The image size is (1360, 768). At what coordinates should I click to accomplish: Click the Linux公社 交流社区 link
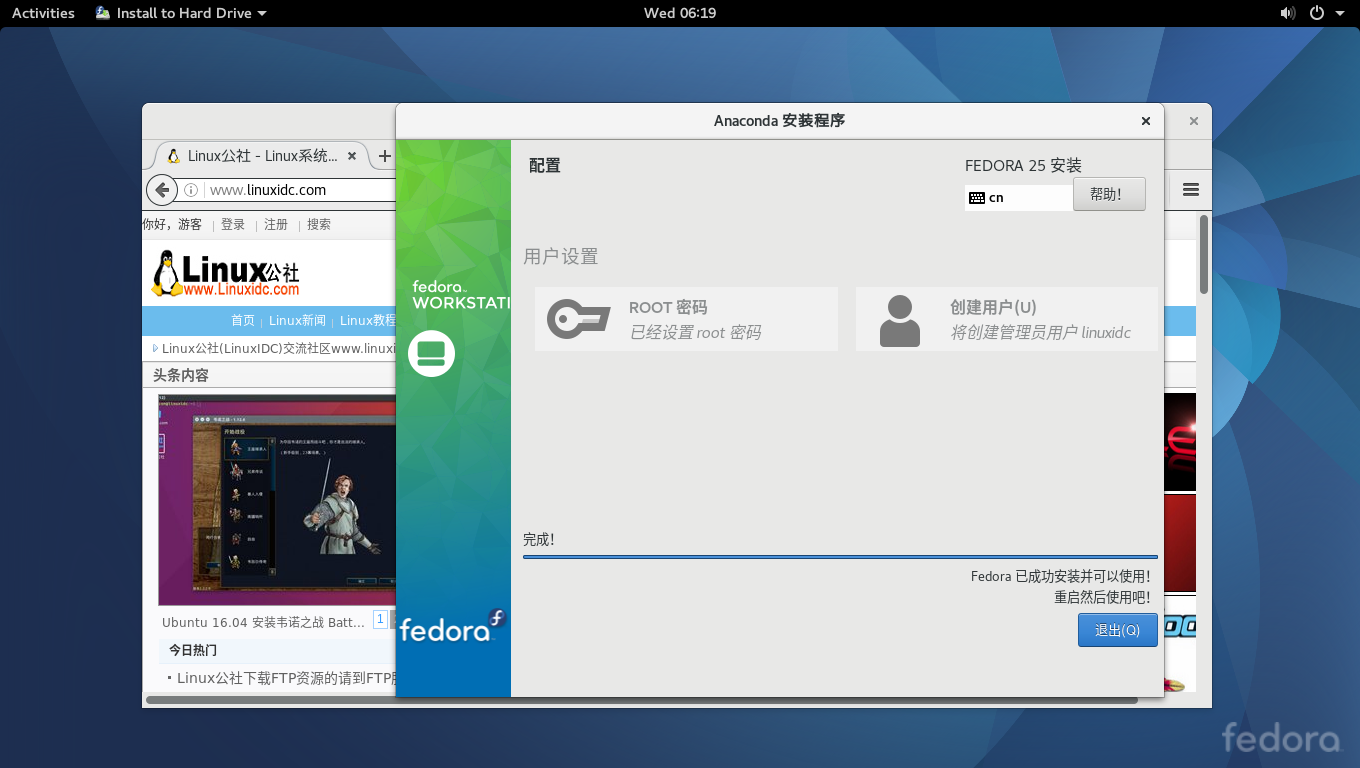pyautogui.click(x=278, y=349)
